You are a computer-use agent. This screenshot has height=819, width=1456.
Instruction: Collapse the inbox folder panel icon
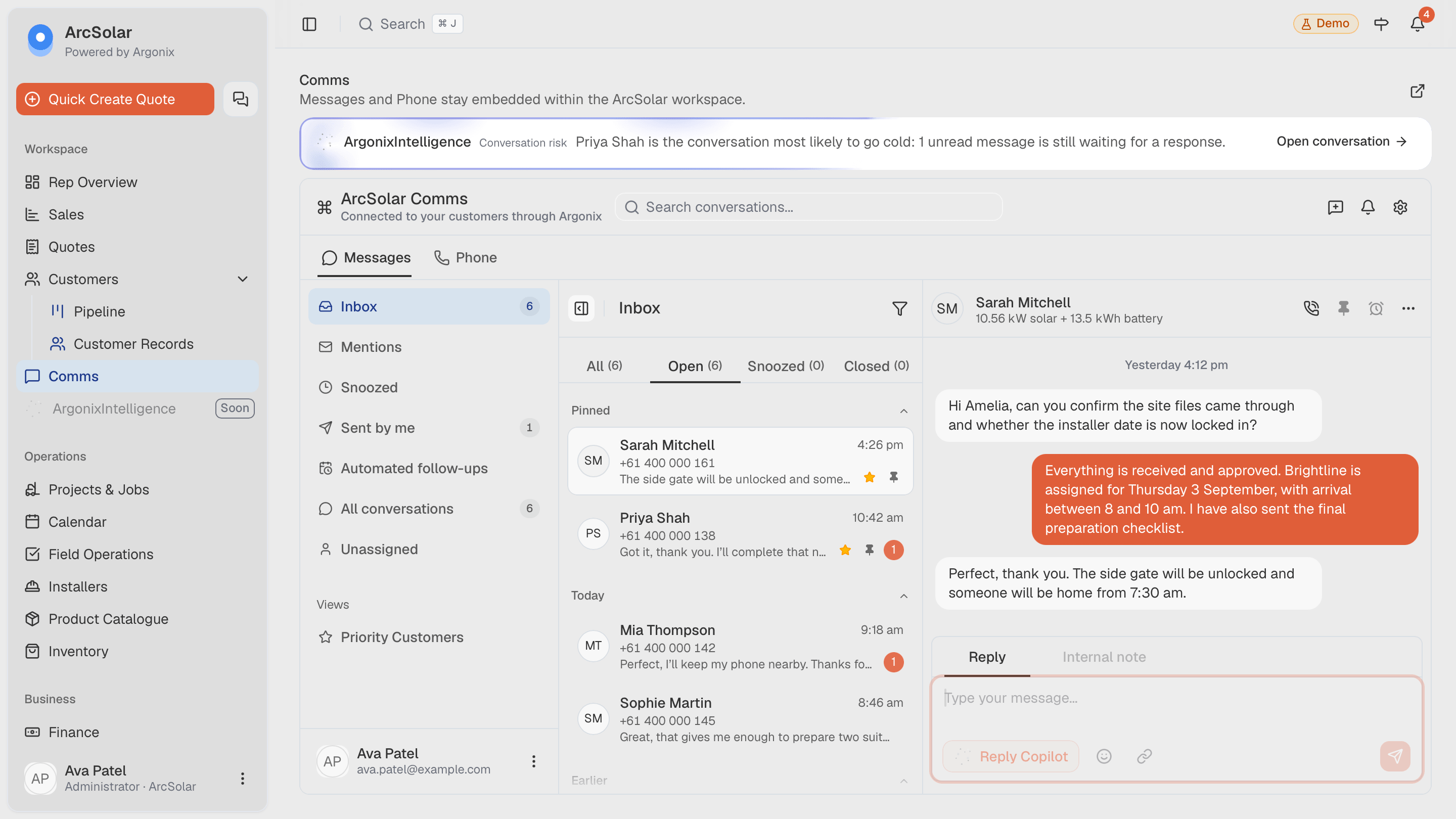tap(581, 308)
